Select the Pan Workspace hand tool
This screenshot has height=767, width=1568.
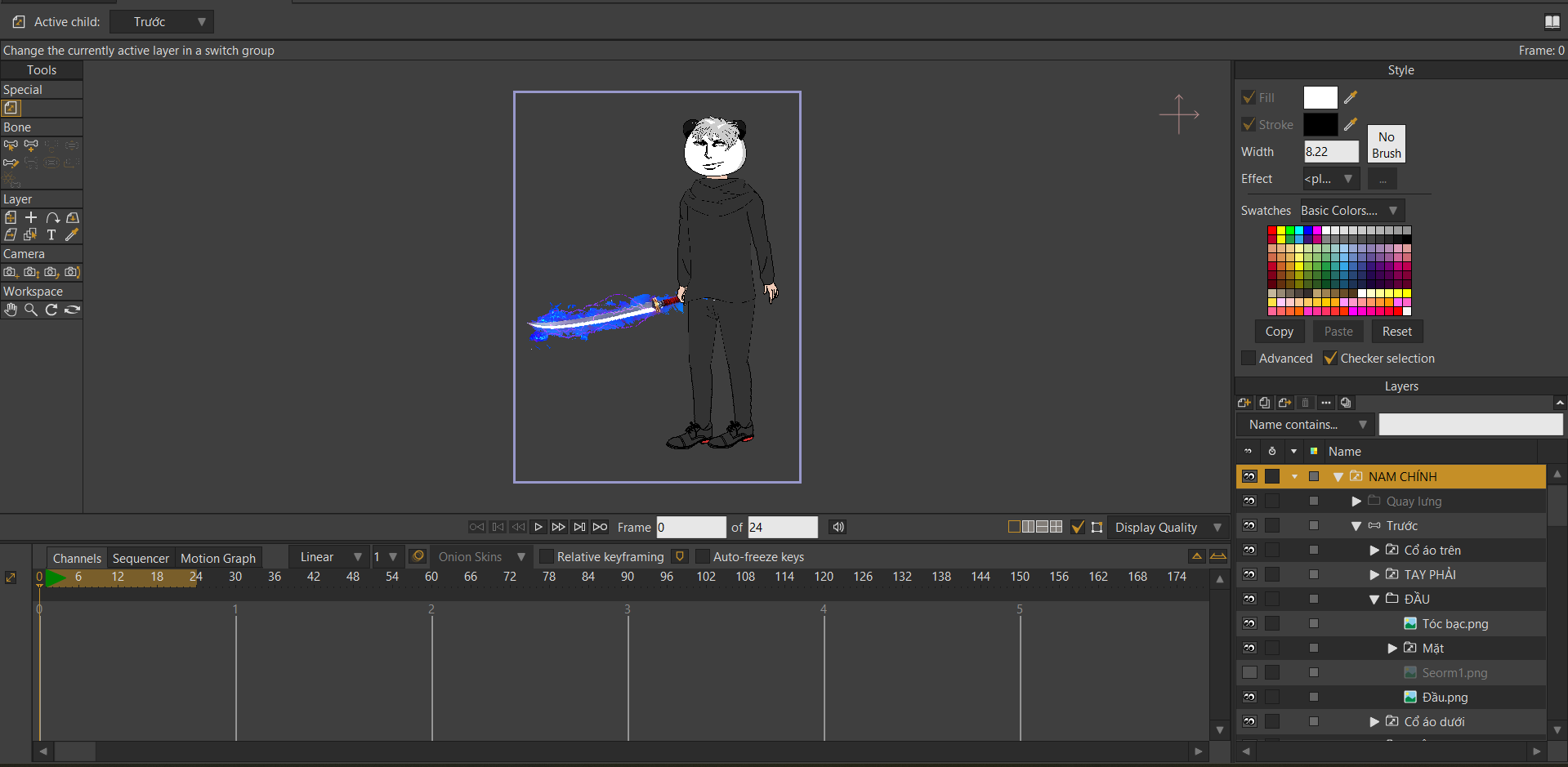(x=11, y=310)
